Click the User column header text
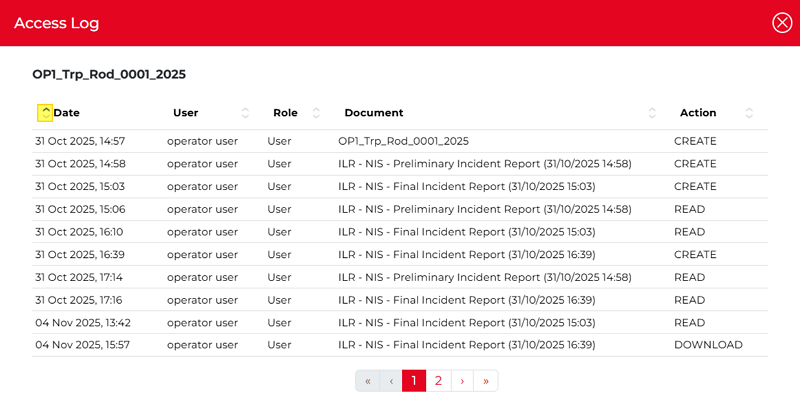800x402 pixels. click(186, 113)
